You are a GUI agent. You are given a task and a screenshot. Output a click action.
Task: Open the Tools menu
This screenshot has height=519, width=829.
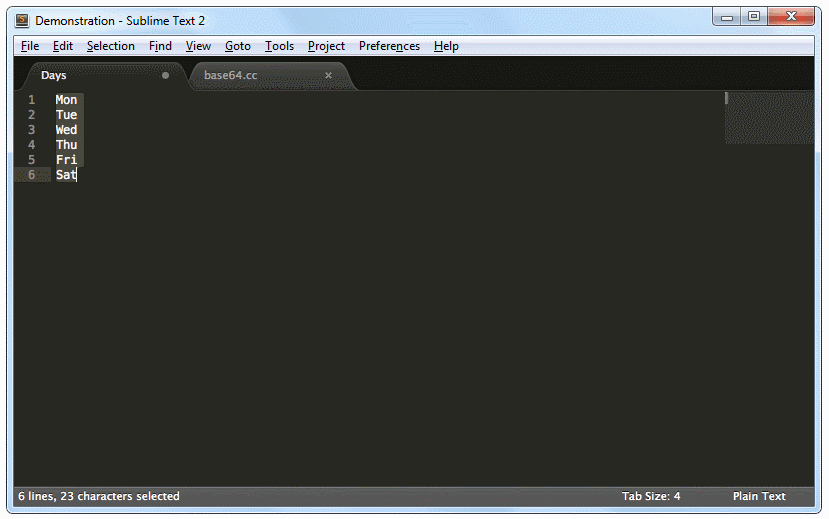pyautogui.click(x=279, y=46)
